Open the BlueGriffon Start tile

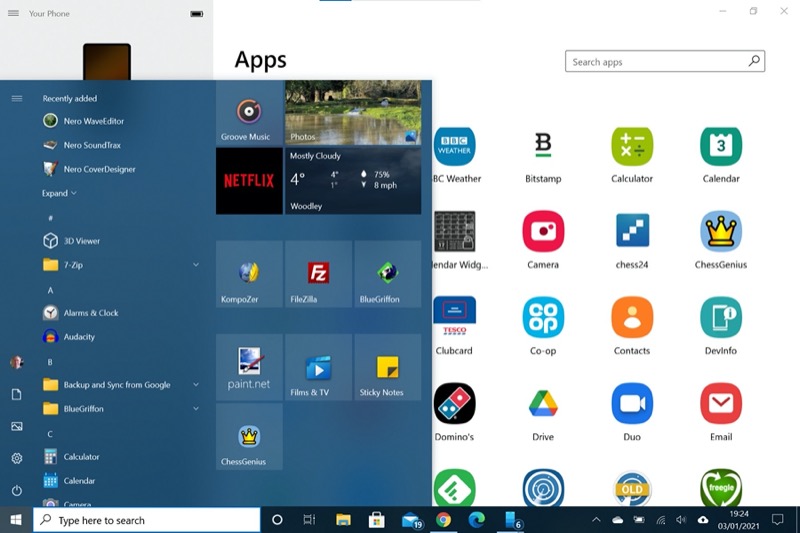(x=388, y=274)
